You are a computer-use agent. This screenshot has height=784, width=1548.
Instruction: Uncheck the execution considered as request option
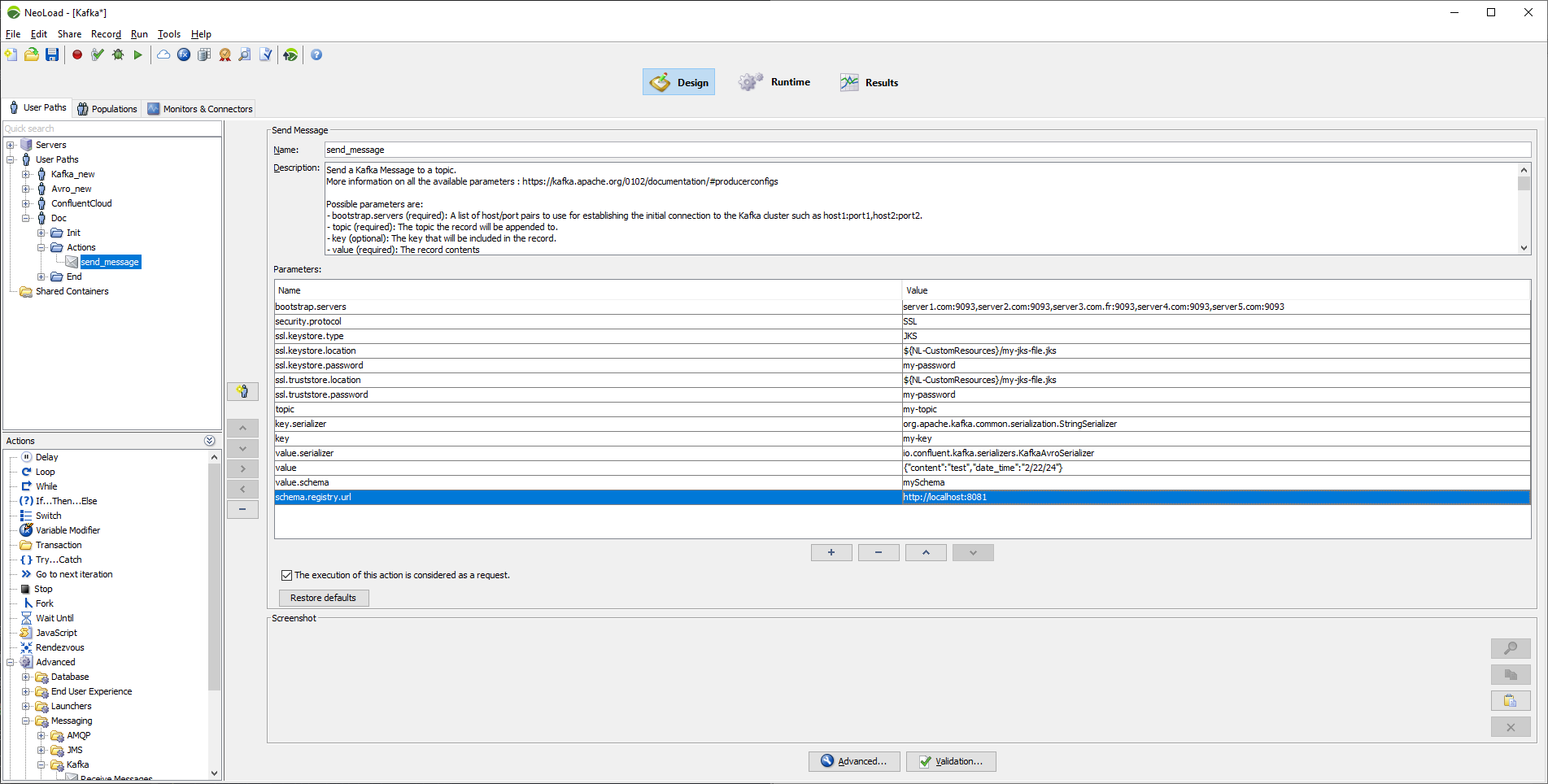click(x=286, y=575)
